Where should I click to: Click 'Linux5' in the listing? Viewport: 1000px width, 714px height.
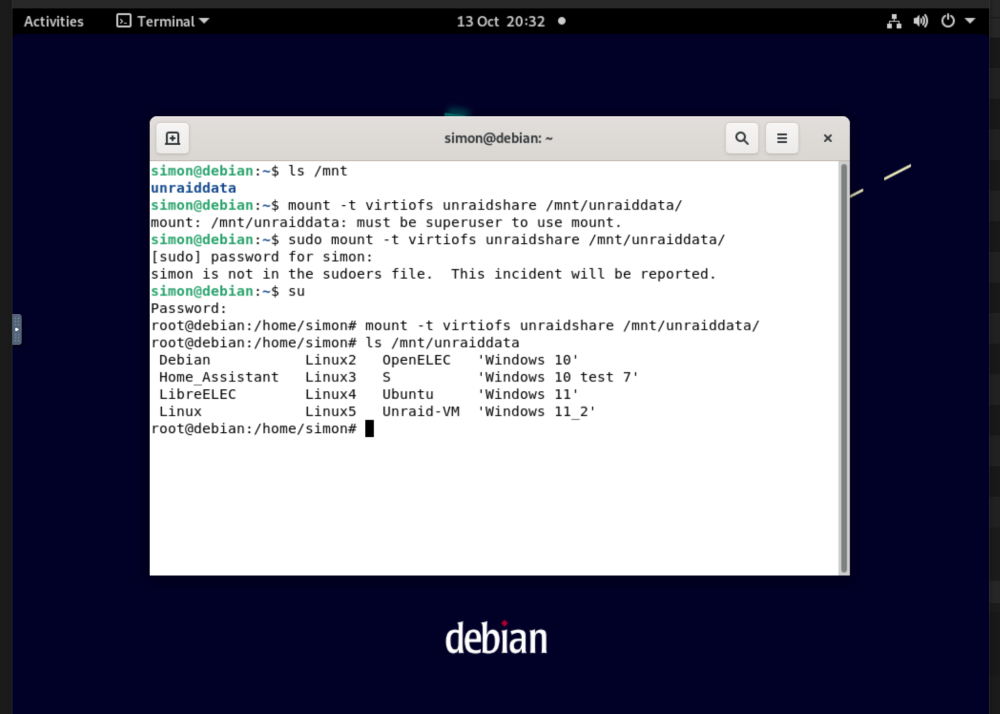click(x=330, y=411)
